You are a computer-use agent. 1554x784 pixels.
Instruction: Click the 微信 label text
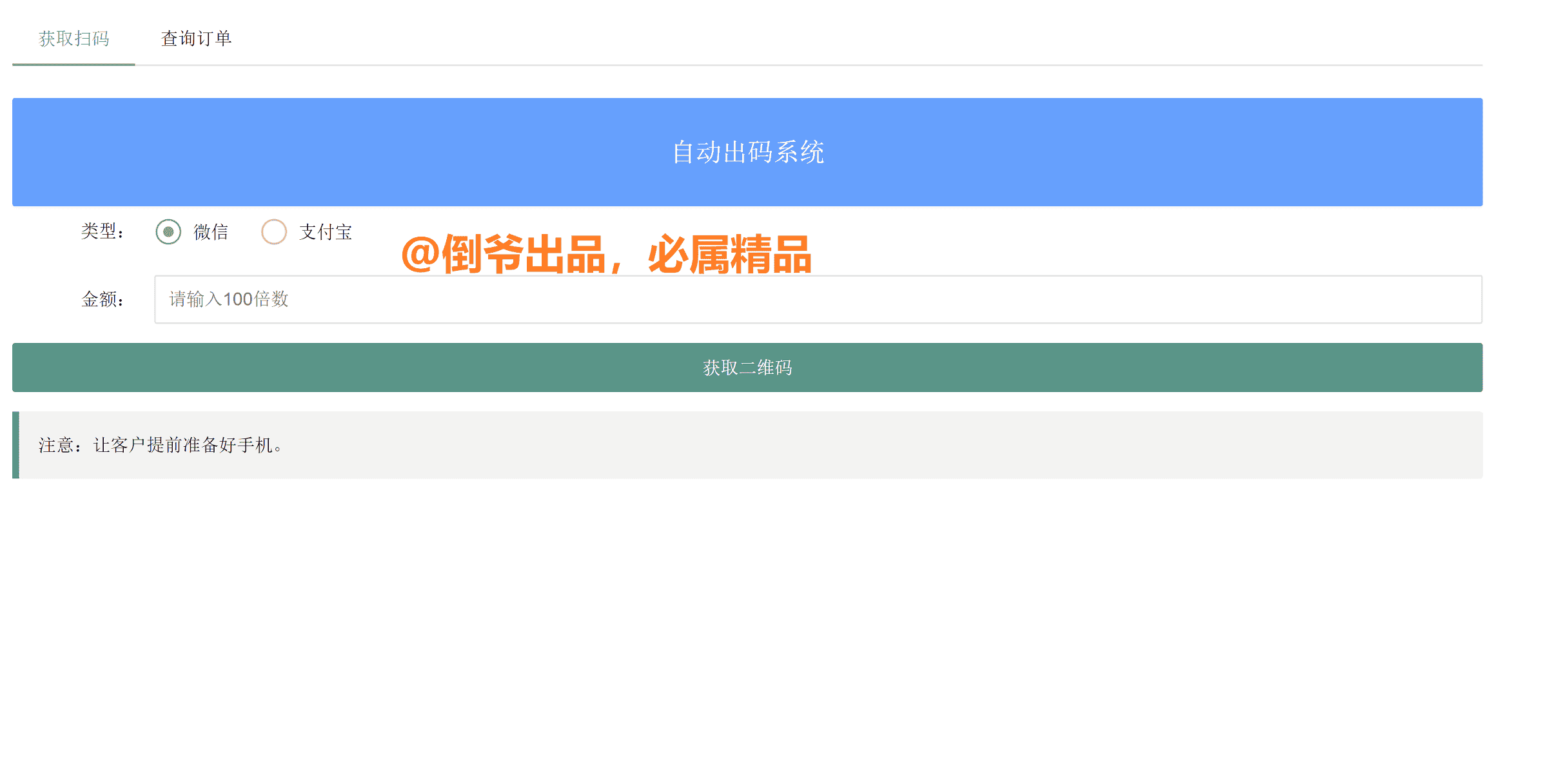pyautogui.click(x=211, y=231)
